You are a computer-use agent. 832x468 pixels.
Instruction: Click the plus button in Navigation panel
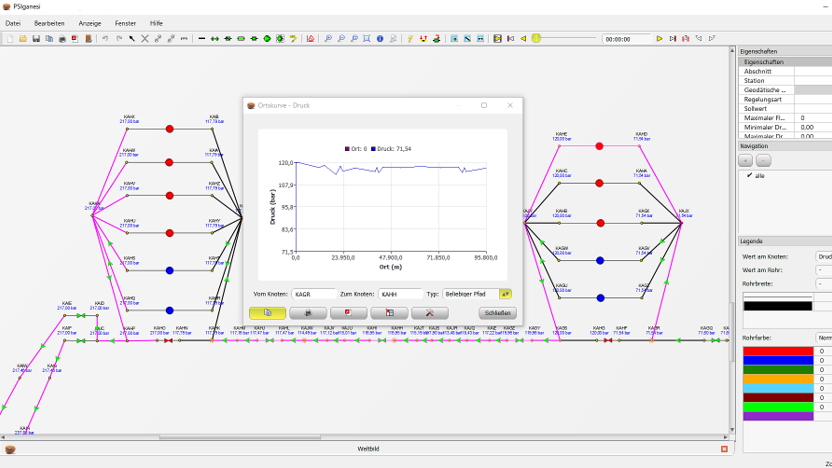(x=746, y=160)
